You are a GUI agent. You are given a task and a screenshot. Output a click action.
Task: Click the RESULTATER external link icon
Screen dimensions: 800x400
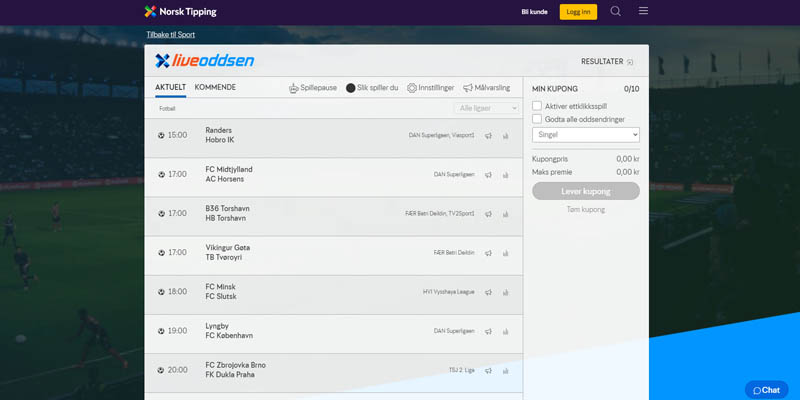[630, 62]
